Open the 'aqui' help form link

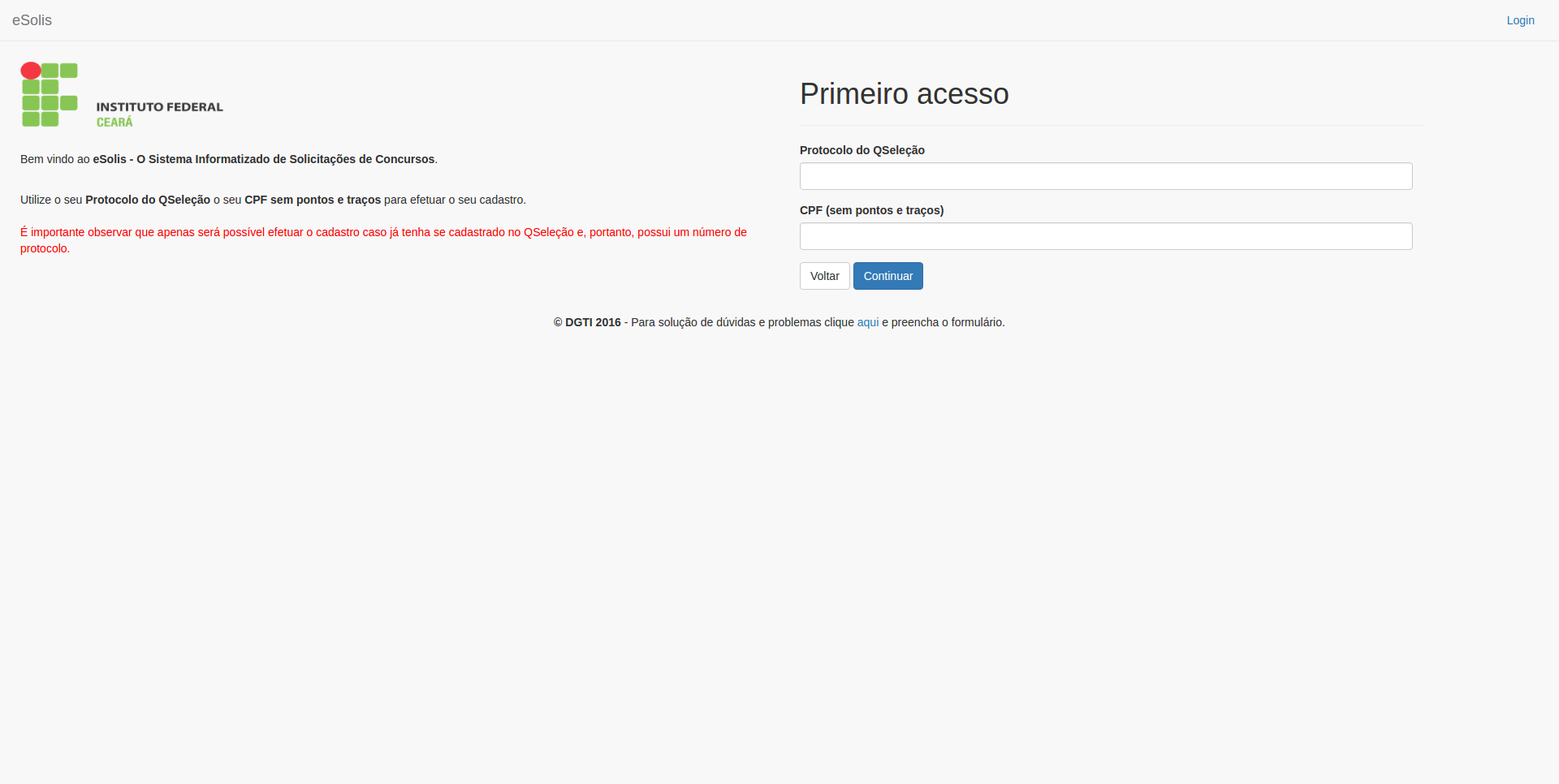868,322
